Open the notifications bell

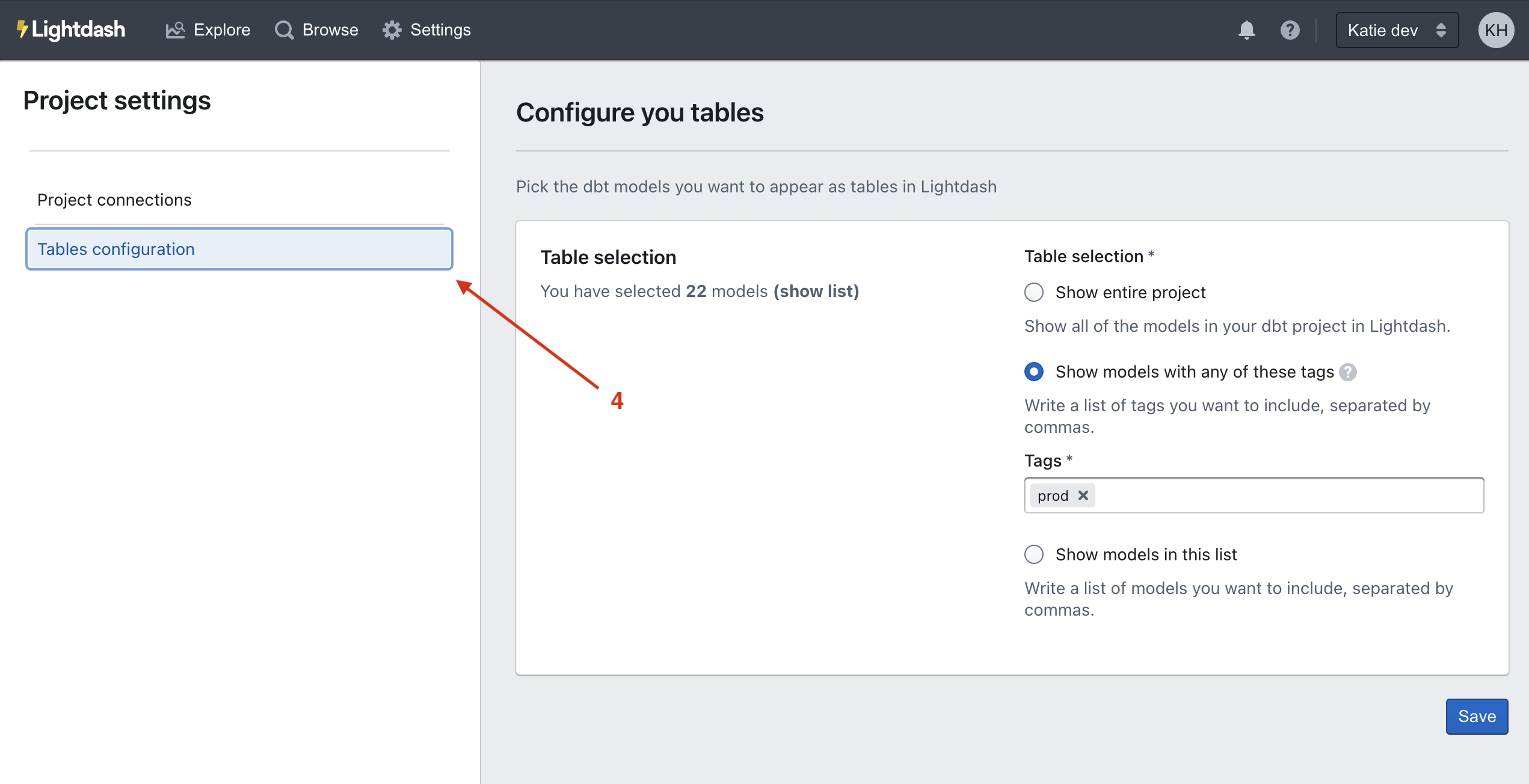[1246, 30]
